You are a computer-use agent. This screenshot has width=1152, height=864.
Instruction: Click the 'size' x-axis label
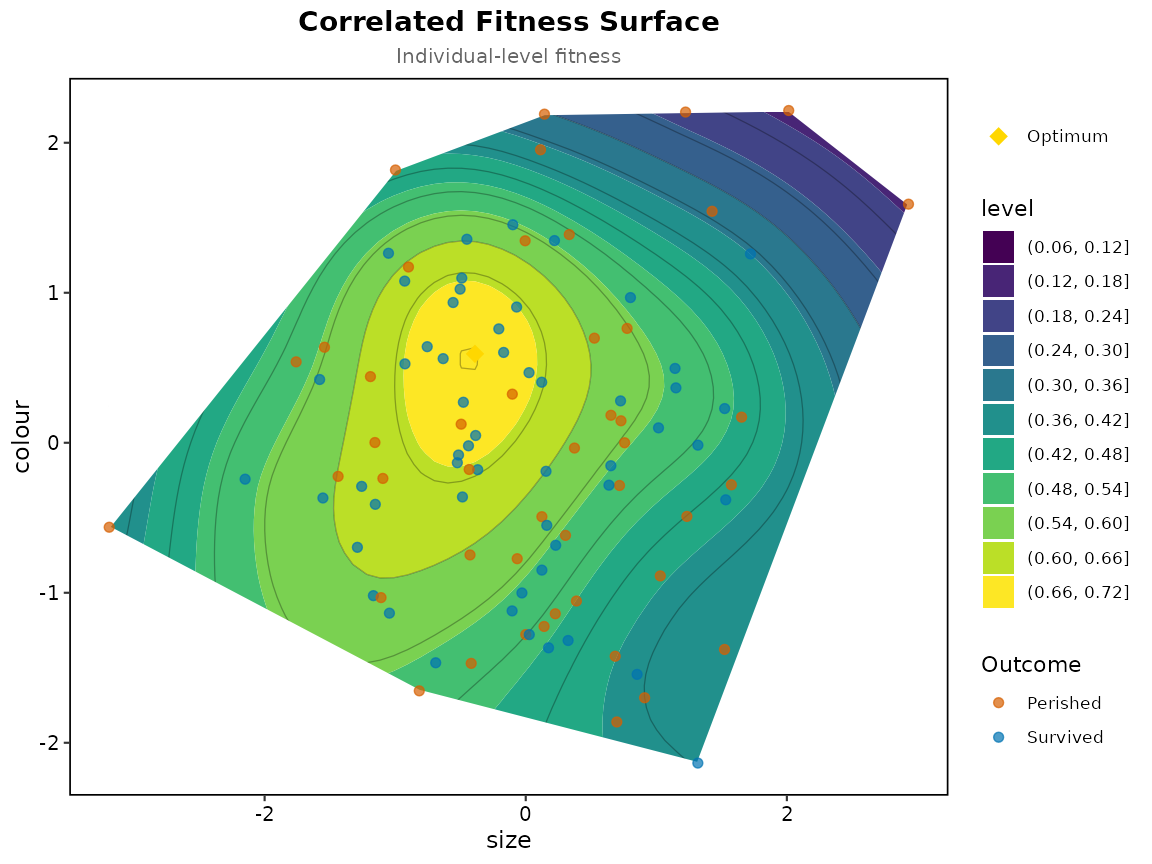[x=508, y=840]
